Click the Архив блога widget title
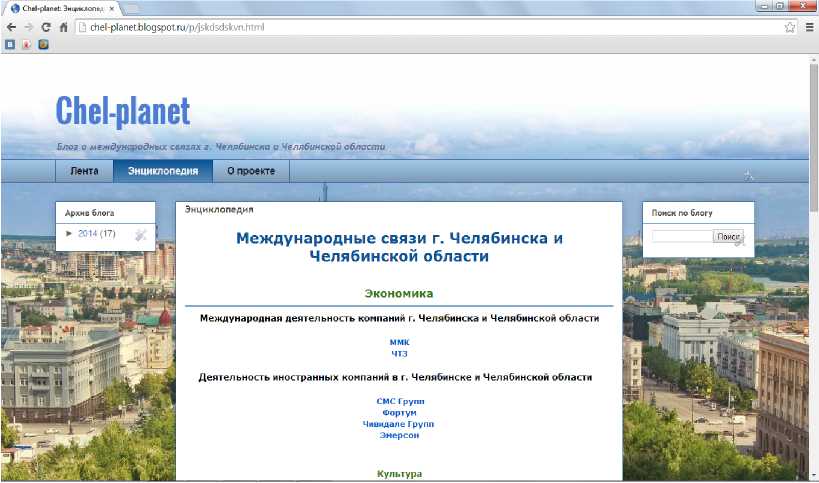The height and width of the screenshot is (483, 819). [x=89, y=213]
